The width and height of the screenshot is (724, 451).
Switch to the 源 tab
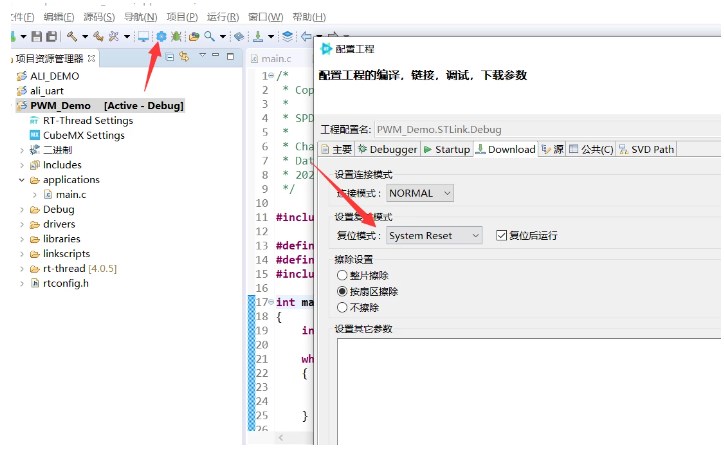pyautogui.click(x=553, y=149)
